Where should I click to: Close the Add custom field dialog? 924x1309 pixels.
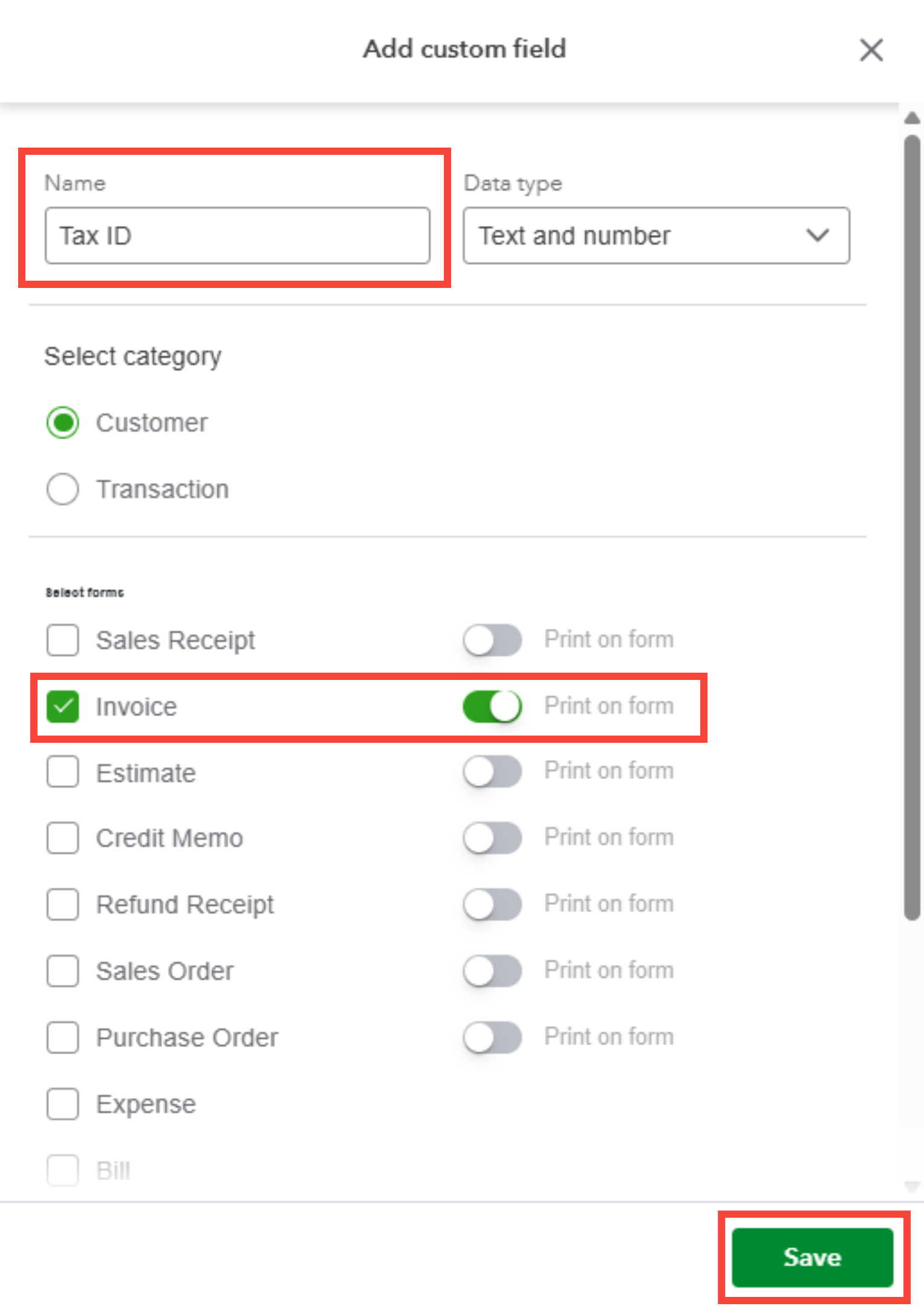[x=871, y=50]
